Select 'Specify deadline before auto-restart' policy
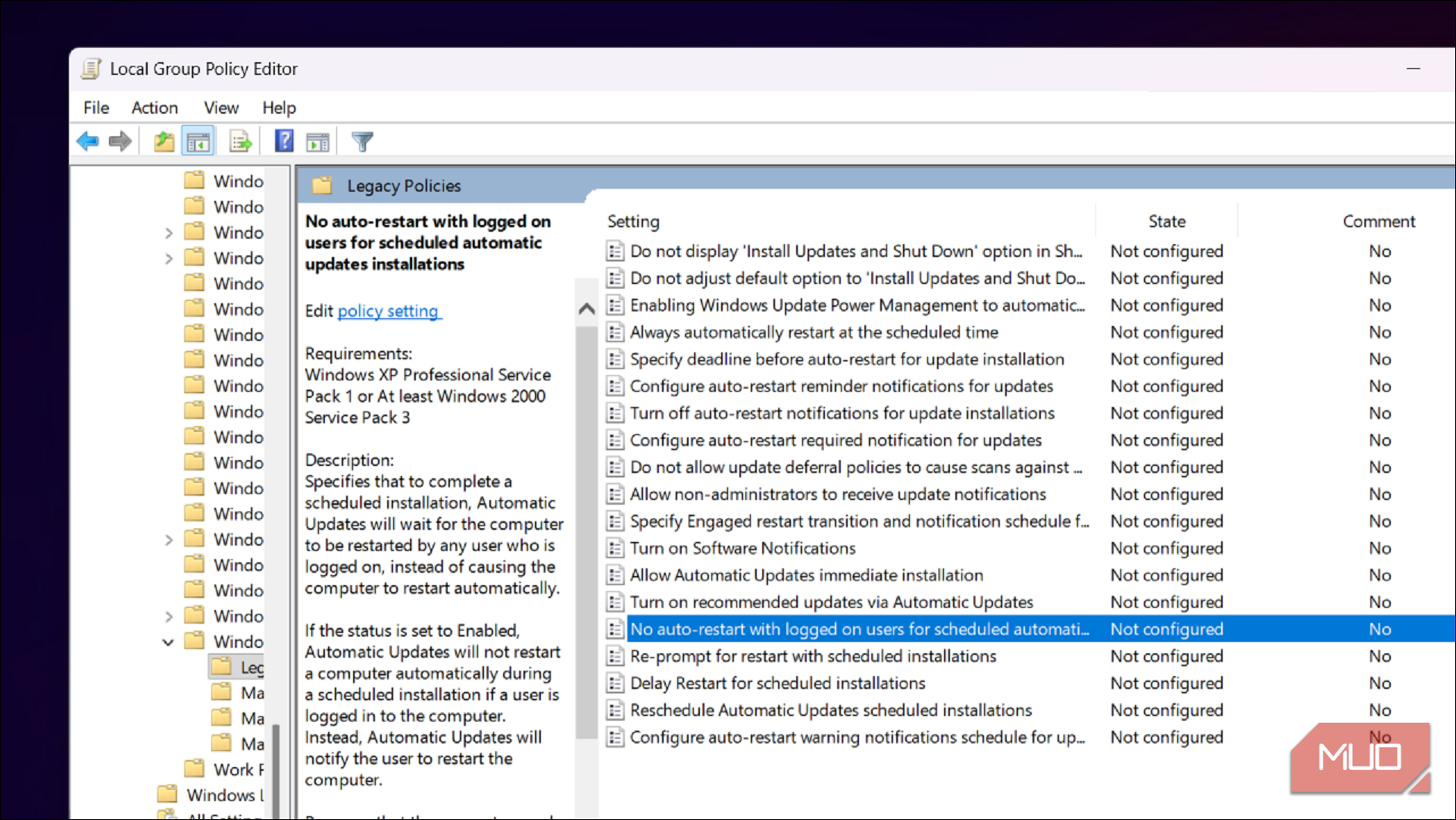Screen dimensions: 1456x820 coord(847,359)
